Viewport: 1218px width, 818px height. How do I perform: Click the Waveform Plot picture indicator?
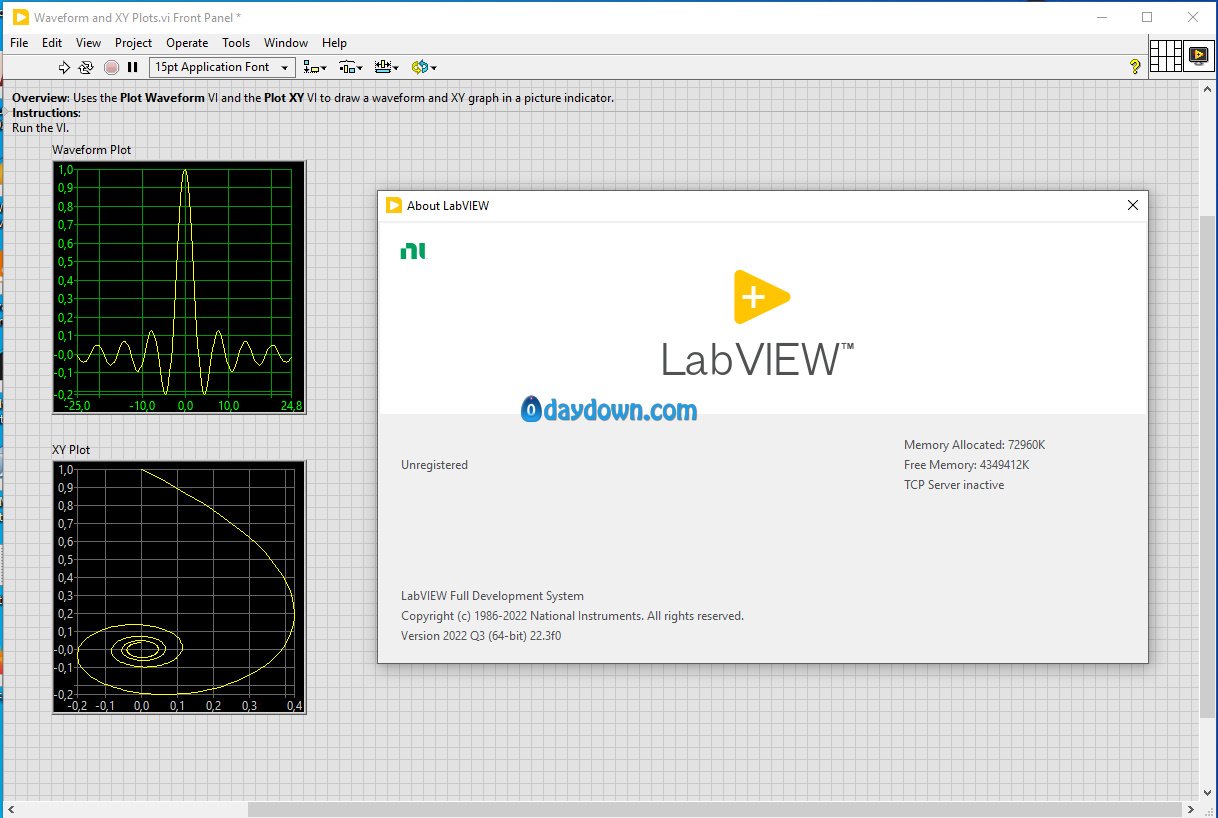(x=179, y=287)
